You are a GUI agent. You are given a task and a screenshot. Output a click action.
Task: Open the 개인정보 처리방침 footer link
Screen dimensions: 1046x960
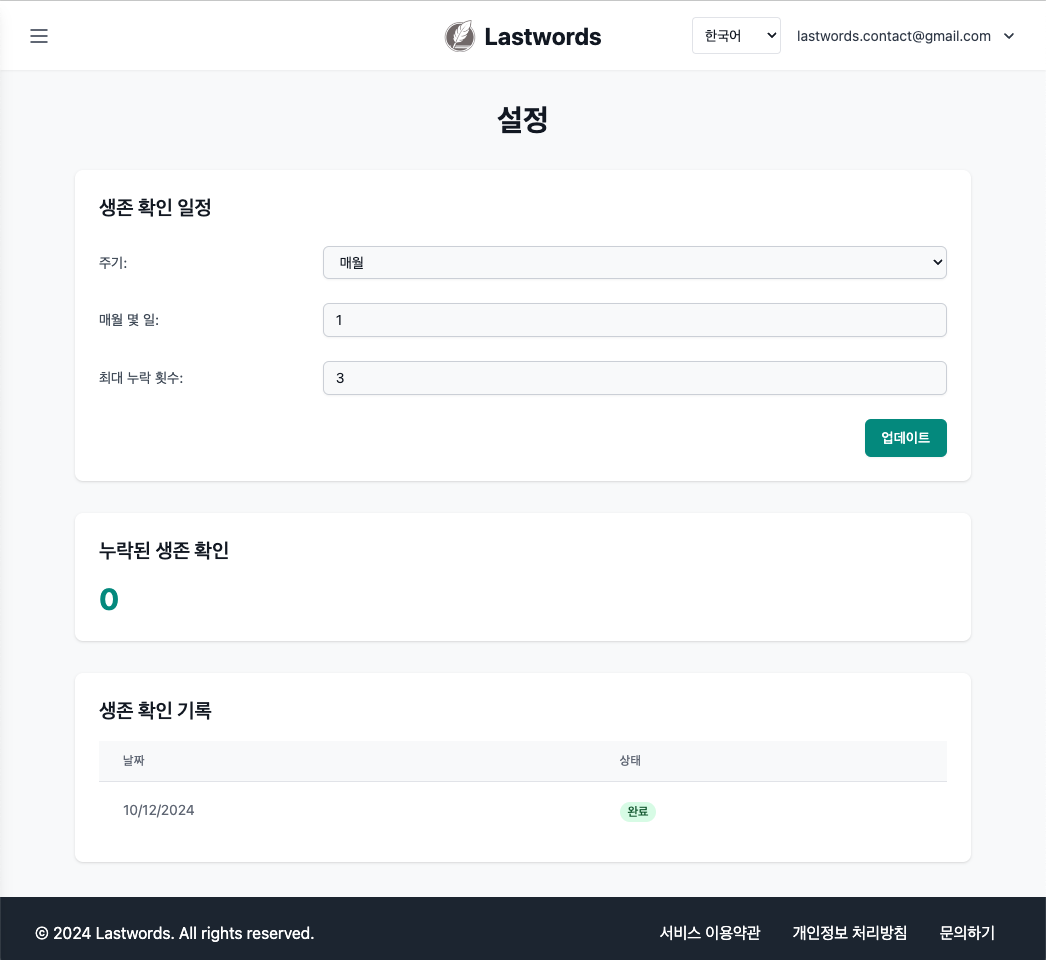point(849,933)
